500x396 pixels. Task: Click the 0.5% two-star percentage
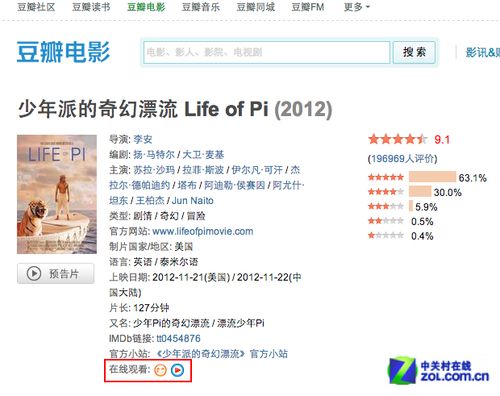pyautogui.click(x=422, y=222)
